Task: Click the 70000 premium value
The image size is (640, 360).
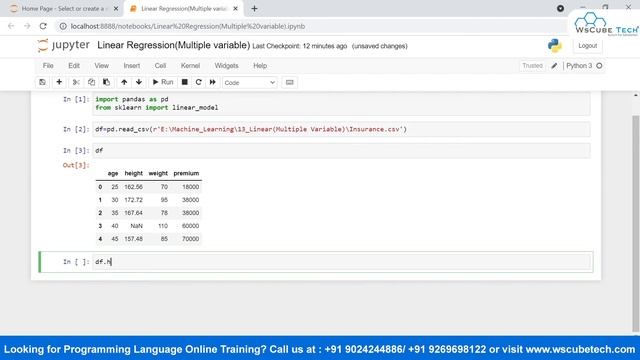Action: tap(190, 239)
